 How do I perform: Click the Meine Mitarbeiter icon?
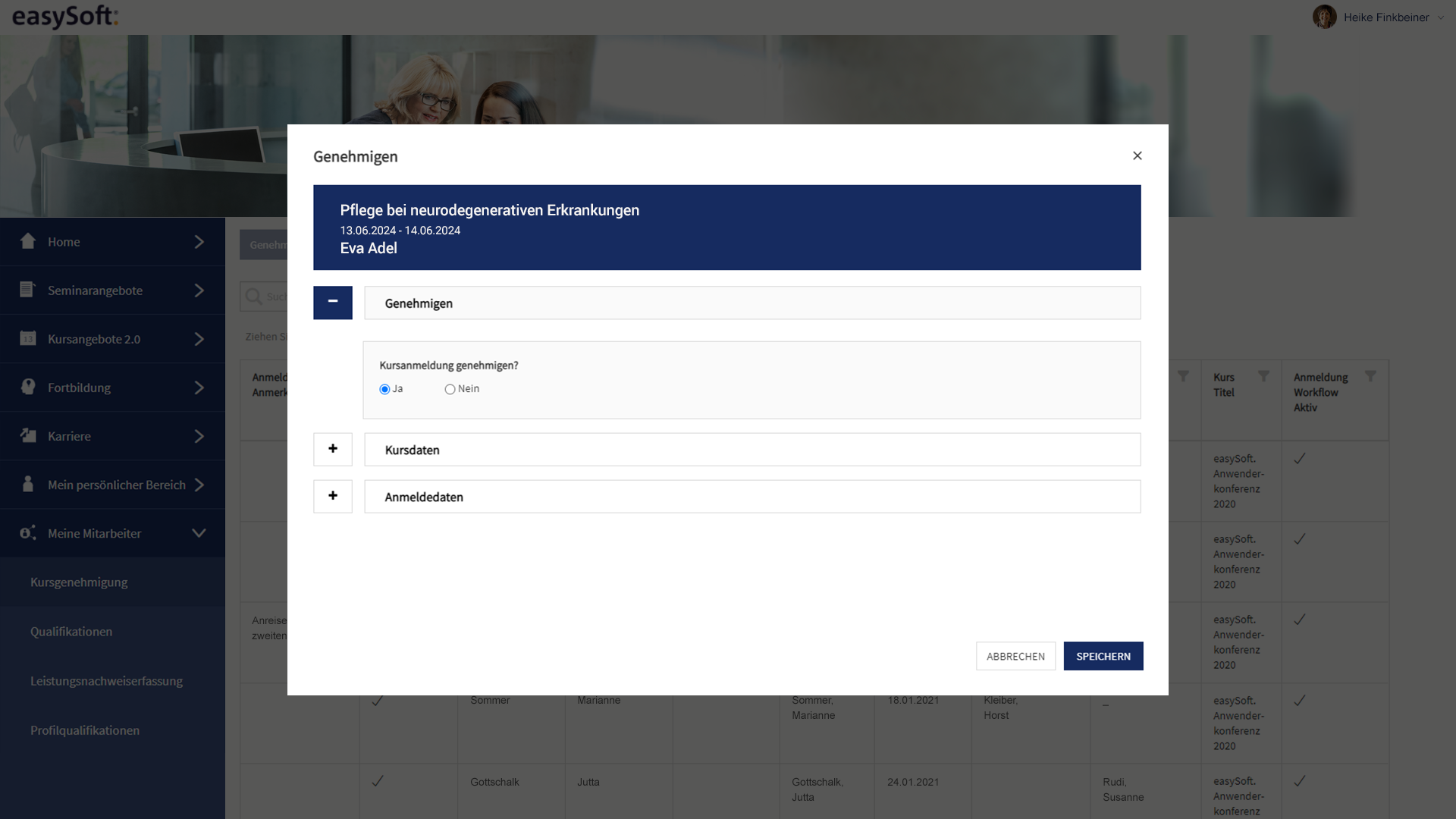(x=28, y=532)
